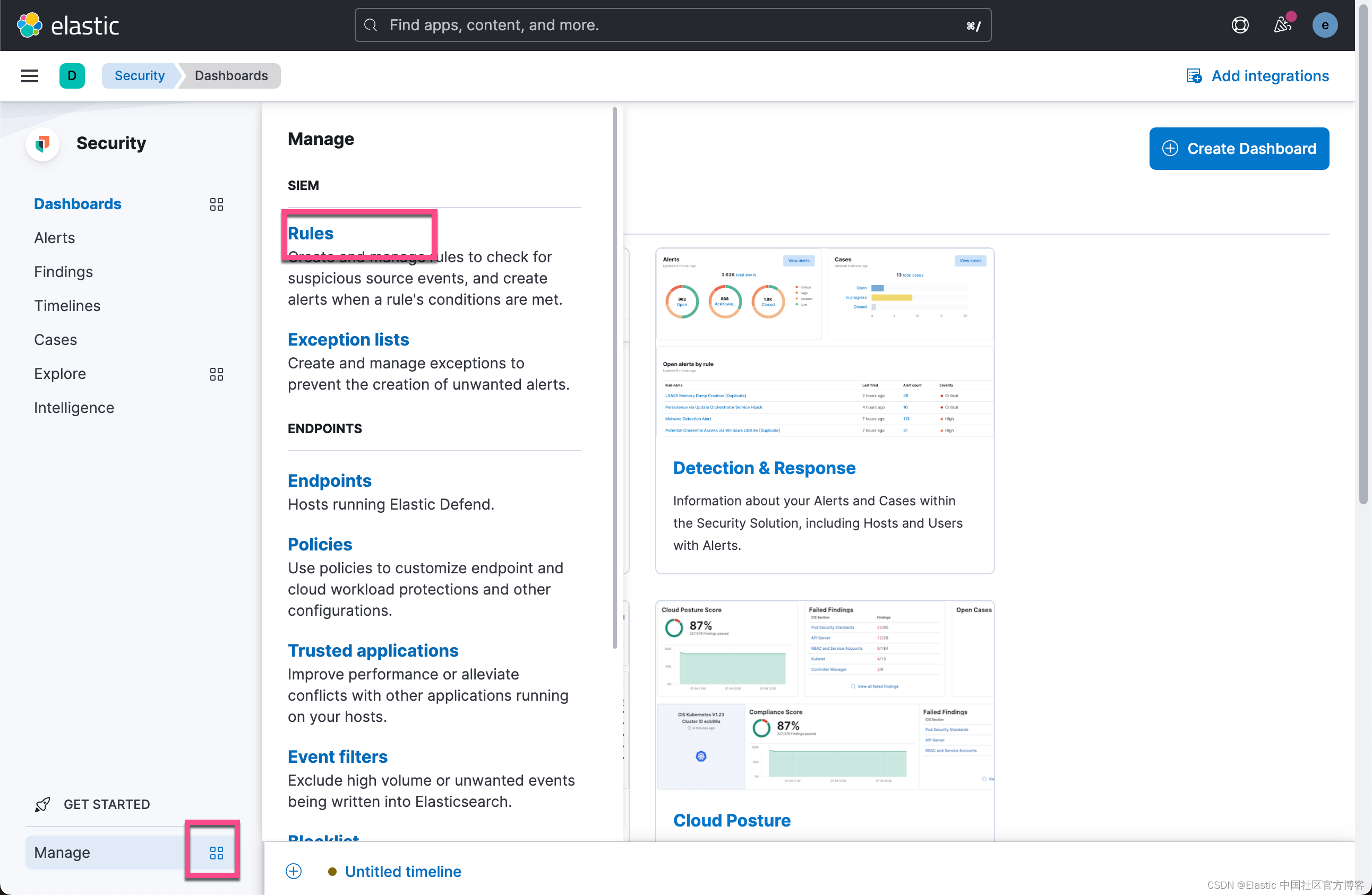
Task: Select Findings in the side navigation
Action: point(63,272)
